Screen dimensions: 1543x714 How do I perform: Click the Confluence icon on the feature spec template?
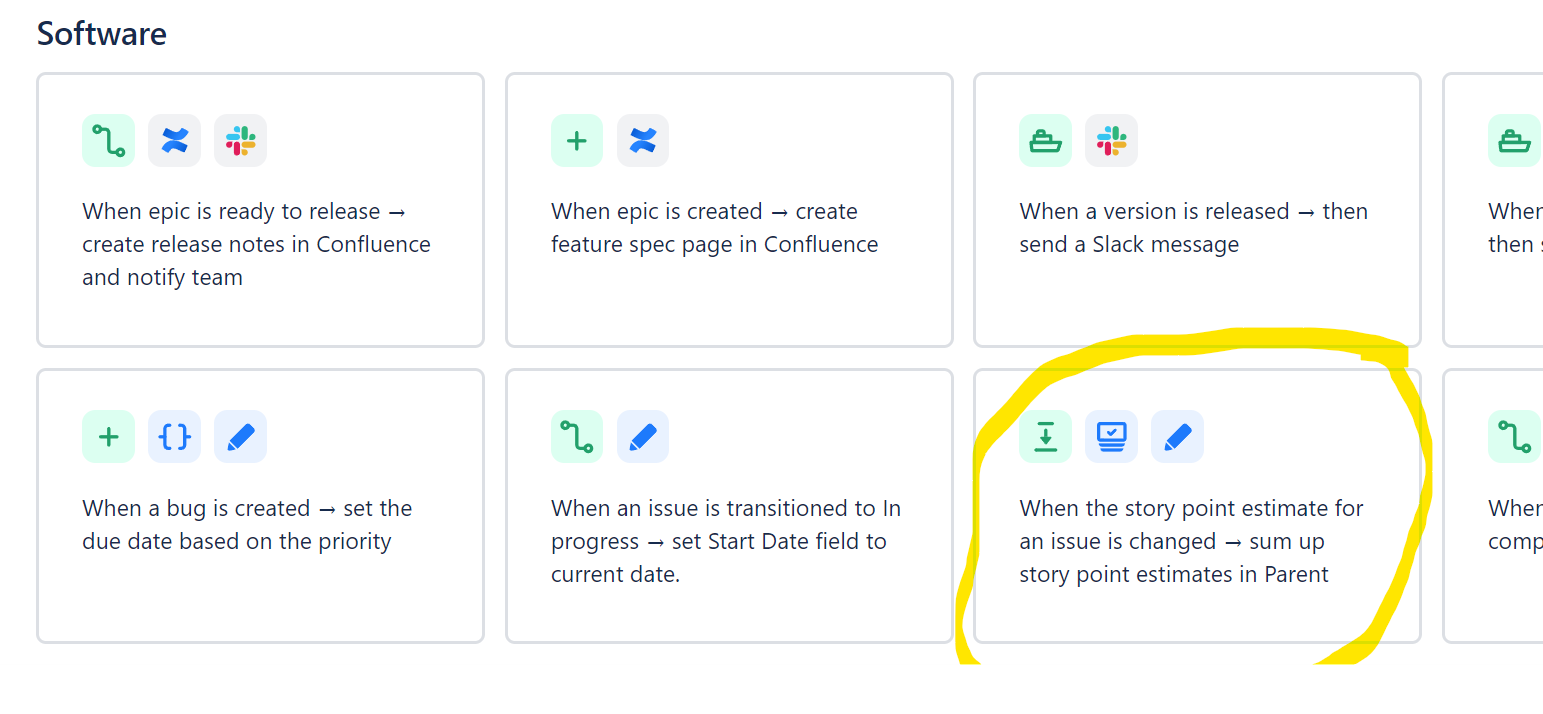pyautogui.click(x=643, y=140)
